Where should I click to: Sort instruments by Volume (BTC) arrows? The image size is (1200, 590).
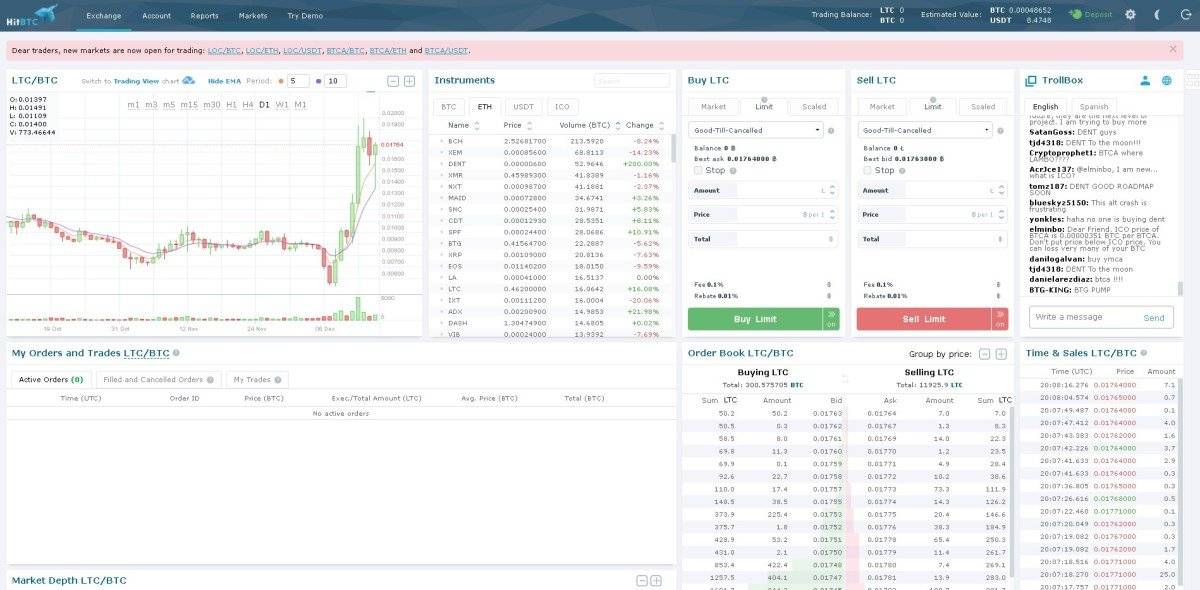coord(617,126)
